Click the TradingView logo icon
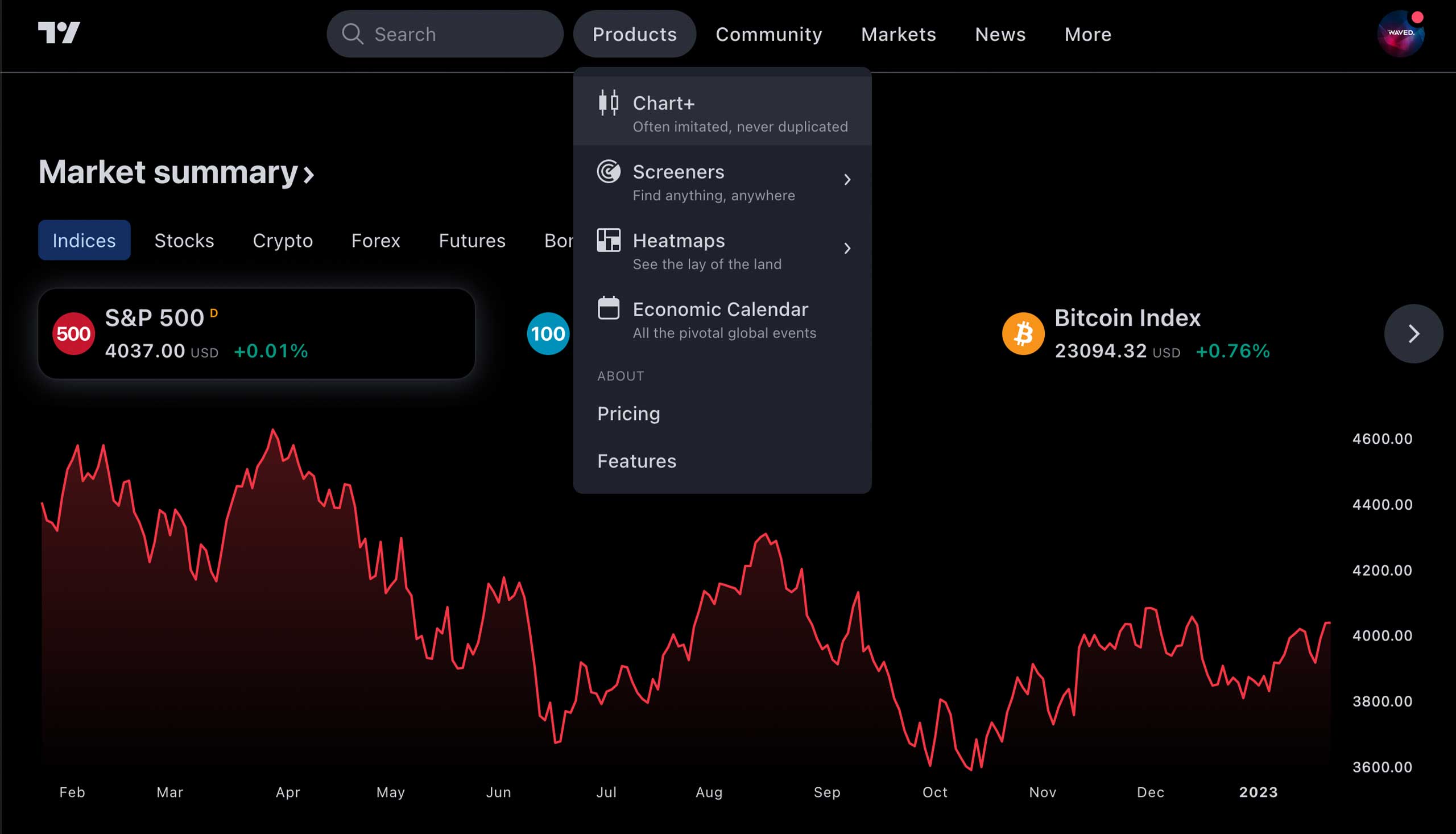 point(59,32)
